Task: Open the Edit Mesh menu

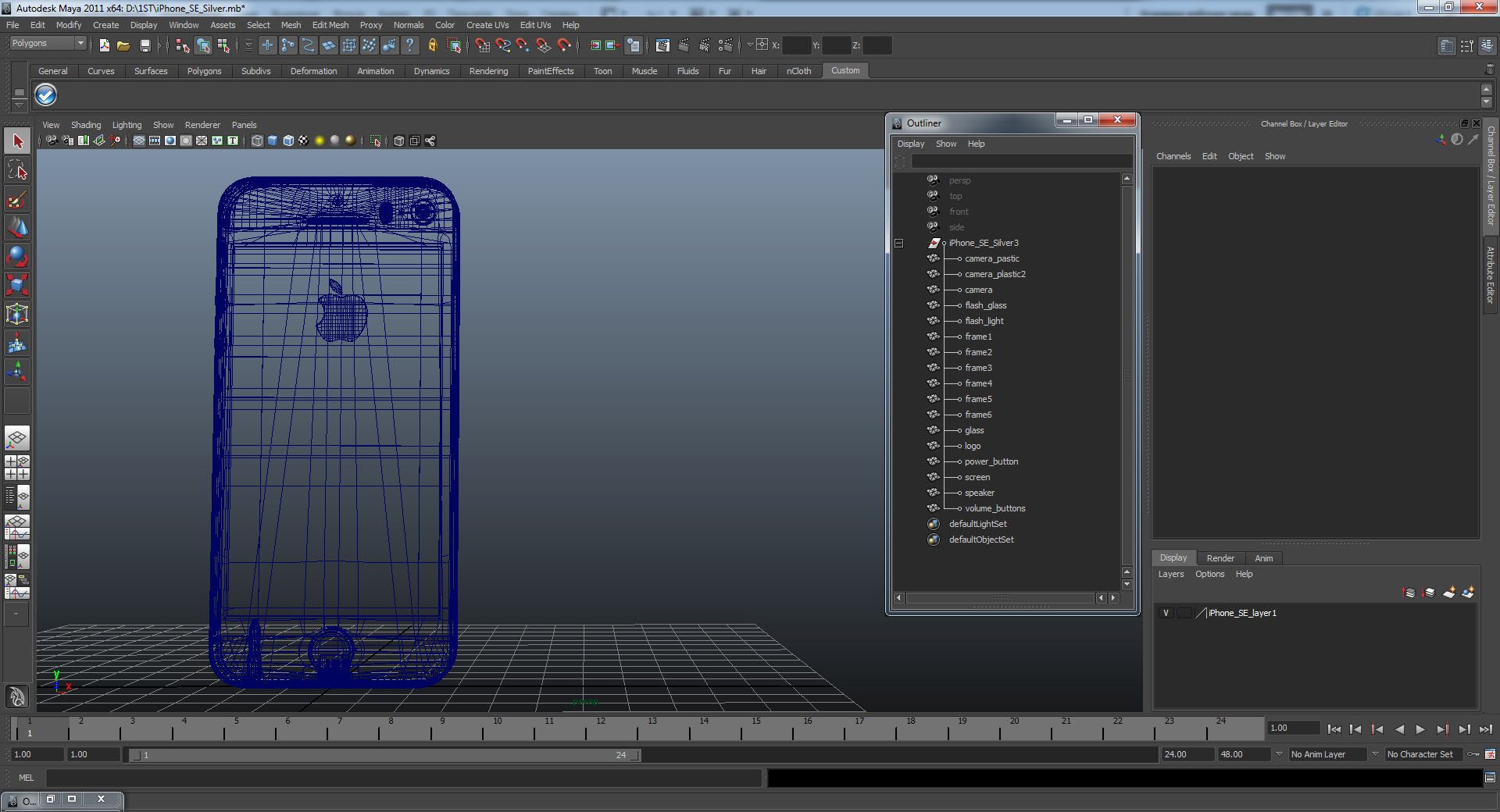Action: [330, 25]
